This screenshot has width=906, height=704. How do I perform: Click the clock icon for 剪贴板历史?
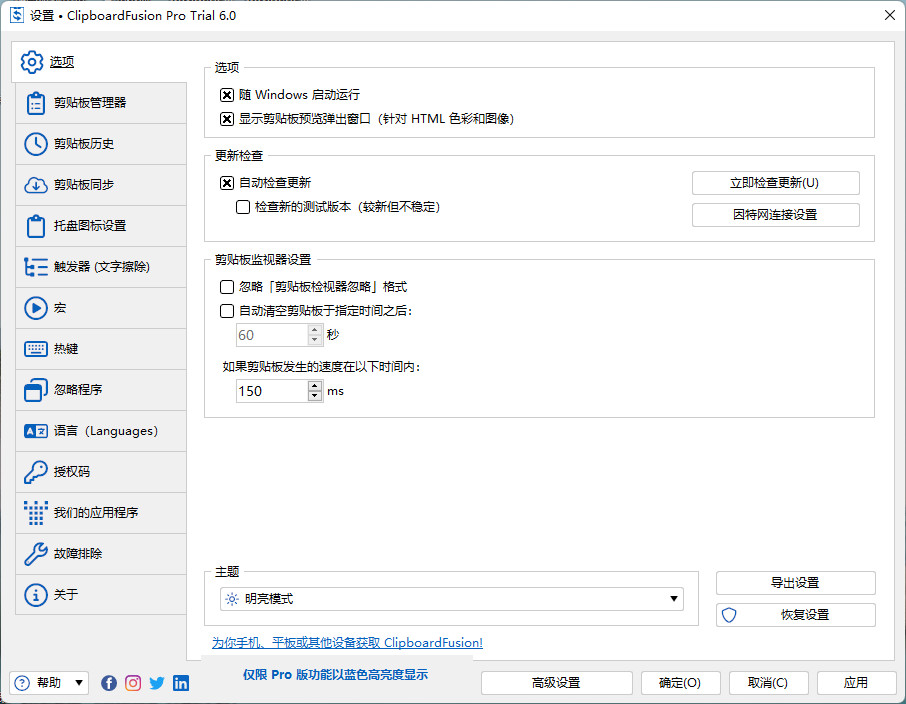point(36,144)
